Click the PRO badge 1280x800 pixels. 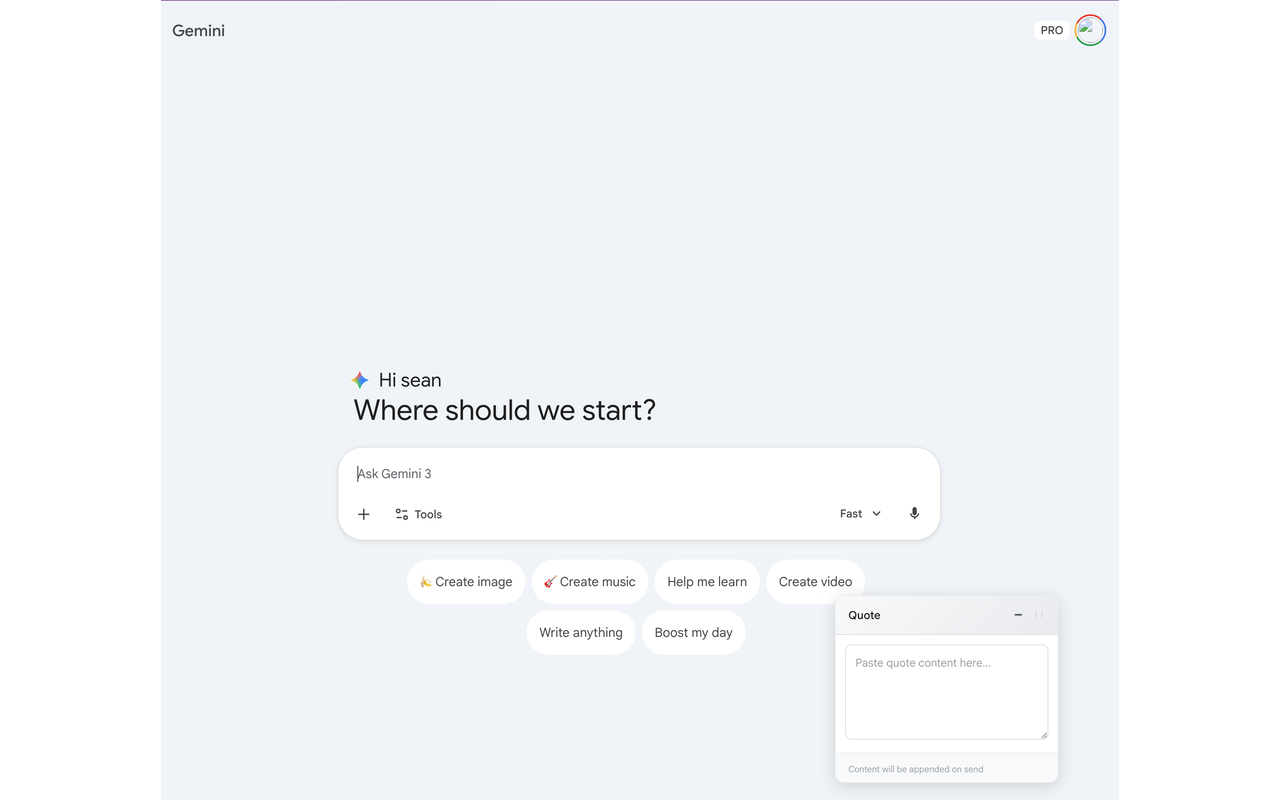1051,30
